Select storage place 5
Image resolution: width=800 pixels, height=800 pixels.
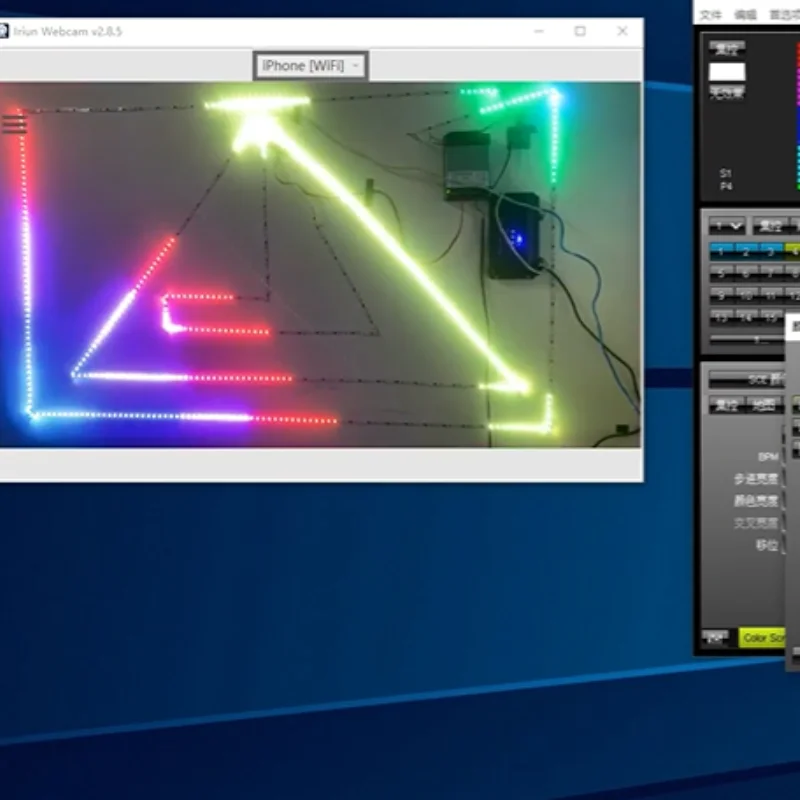click(721, 274)
